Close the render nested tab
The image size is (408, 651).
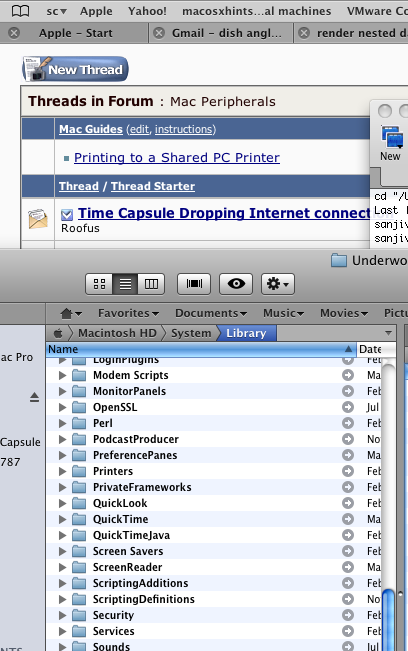click(304, 33)
